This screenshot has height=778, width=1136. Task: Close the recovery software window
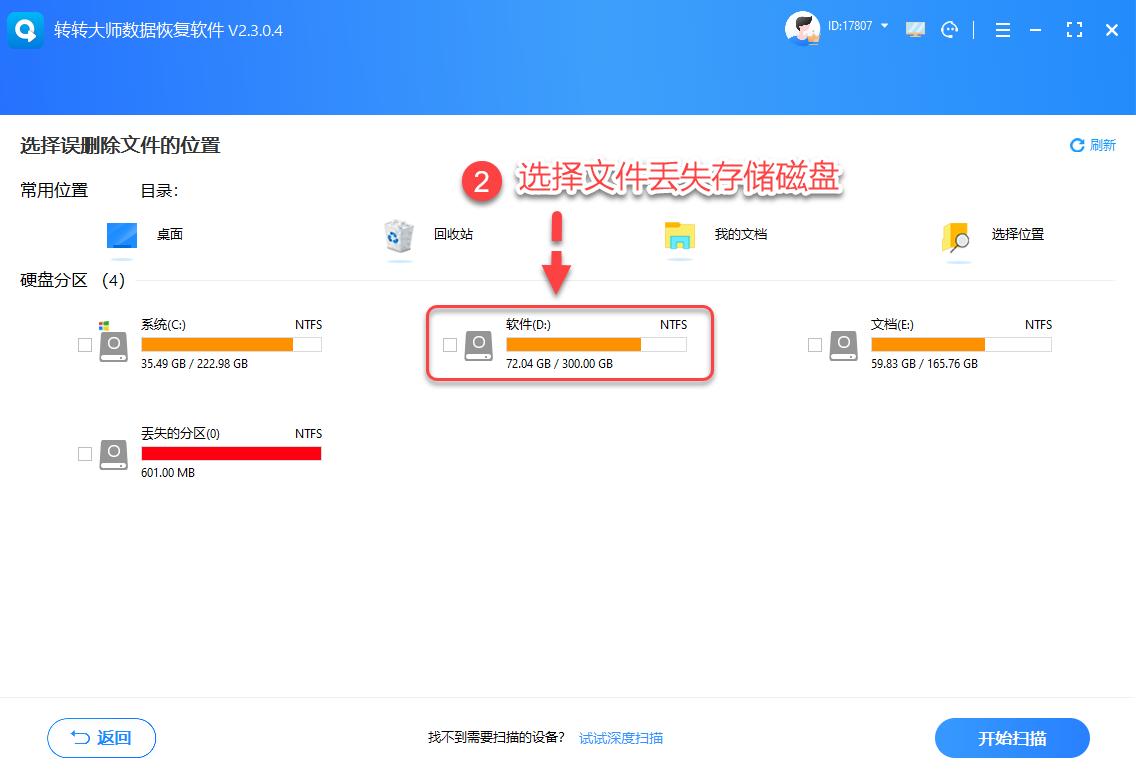click(x=1112, y=30)
